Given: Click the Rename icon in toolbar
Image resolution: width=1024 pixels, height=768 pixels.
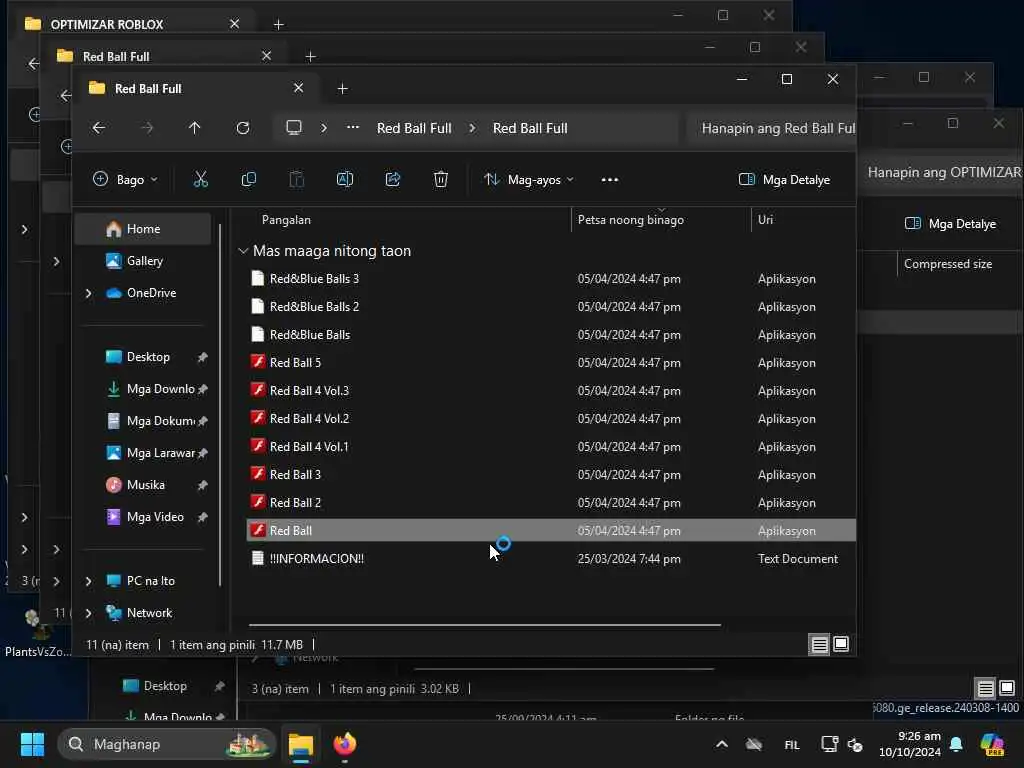Looking at the screenshot, I should (x=345, y=180).
